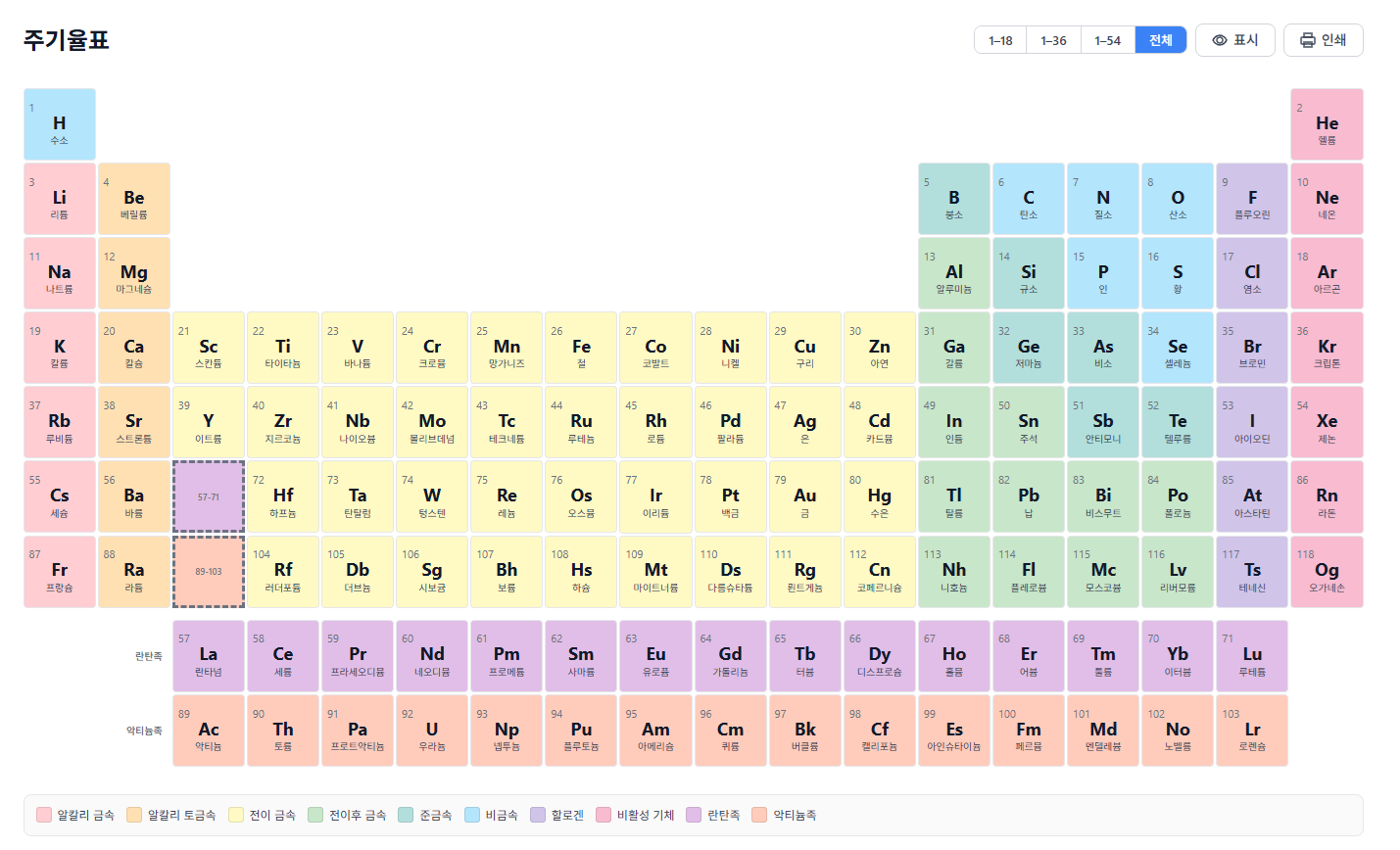
Task: Select Gold (Au) element tile
Action: pyautogui.click(x=804, y=496)
